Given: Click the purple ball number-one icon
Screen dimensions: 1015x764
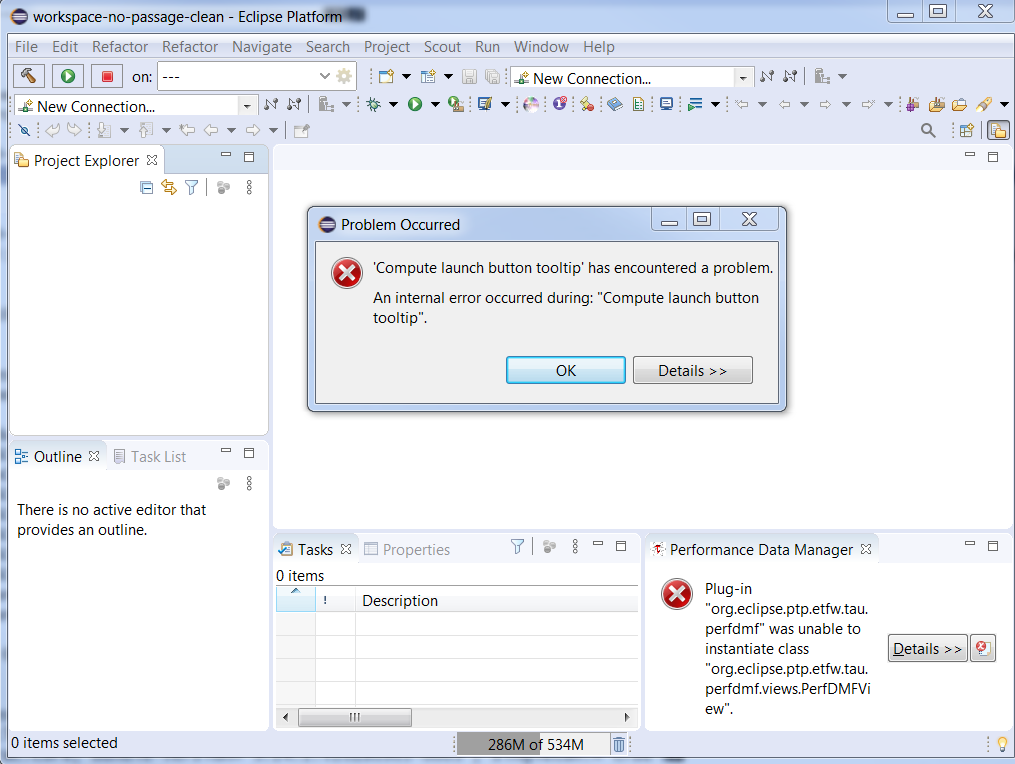Looking at the screenshot, I should [x=560, y=104].
